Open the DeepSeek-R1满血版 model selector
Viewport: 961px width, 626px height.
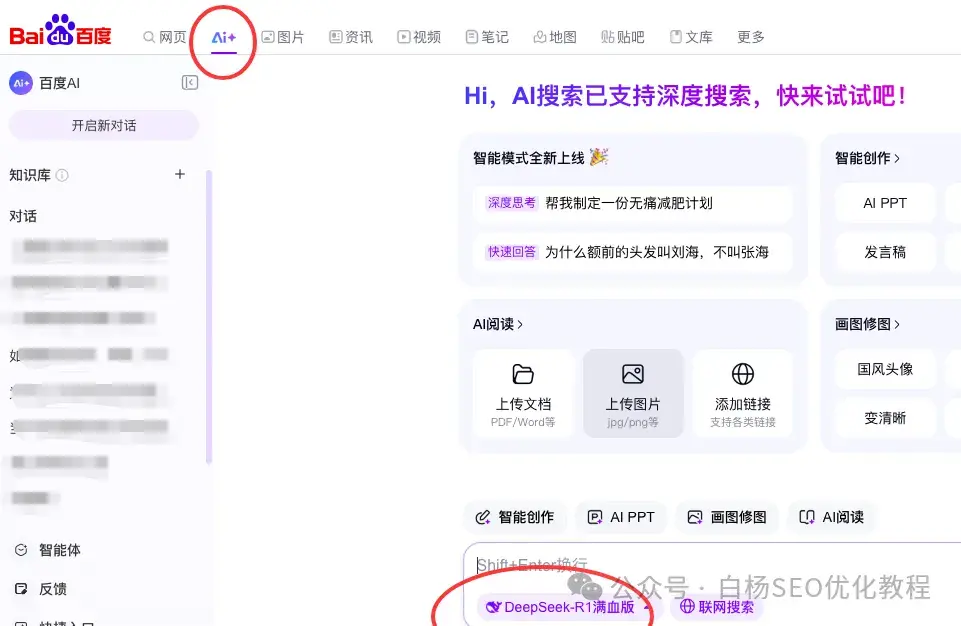[567, 607]
